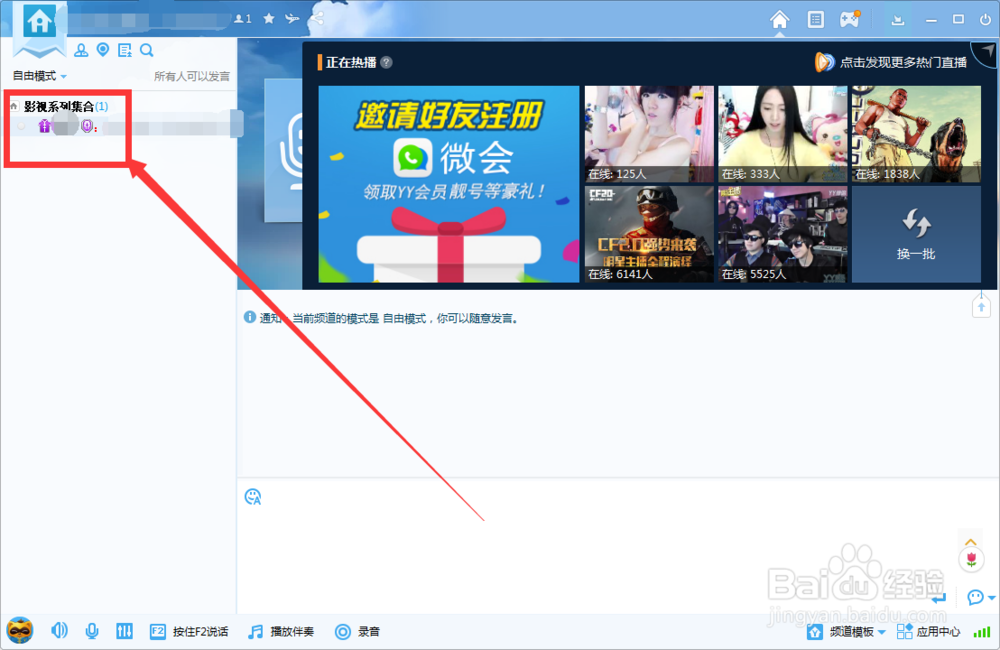Send the message with the enter arrow
1000x650 pixels.
[x=939, y=598]
